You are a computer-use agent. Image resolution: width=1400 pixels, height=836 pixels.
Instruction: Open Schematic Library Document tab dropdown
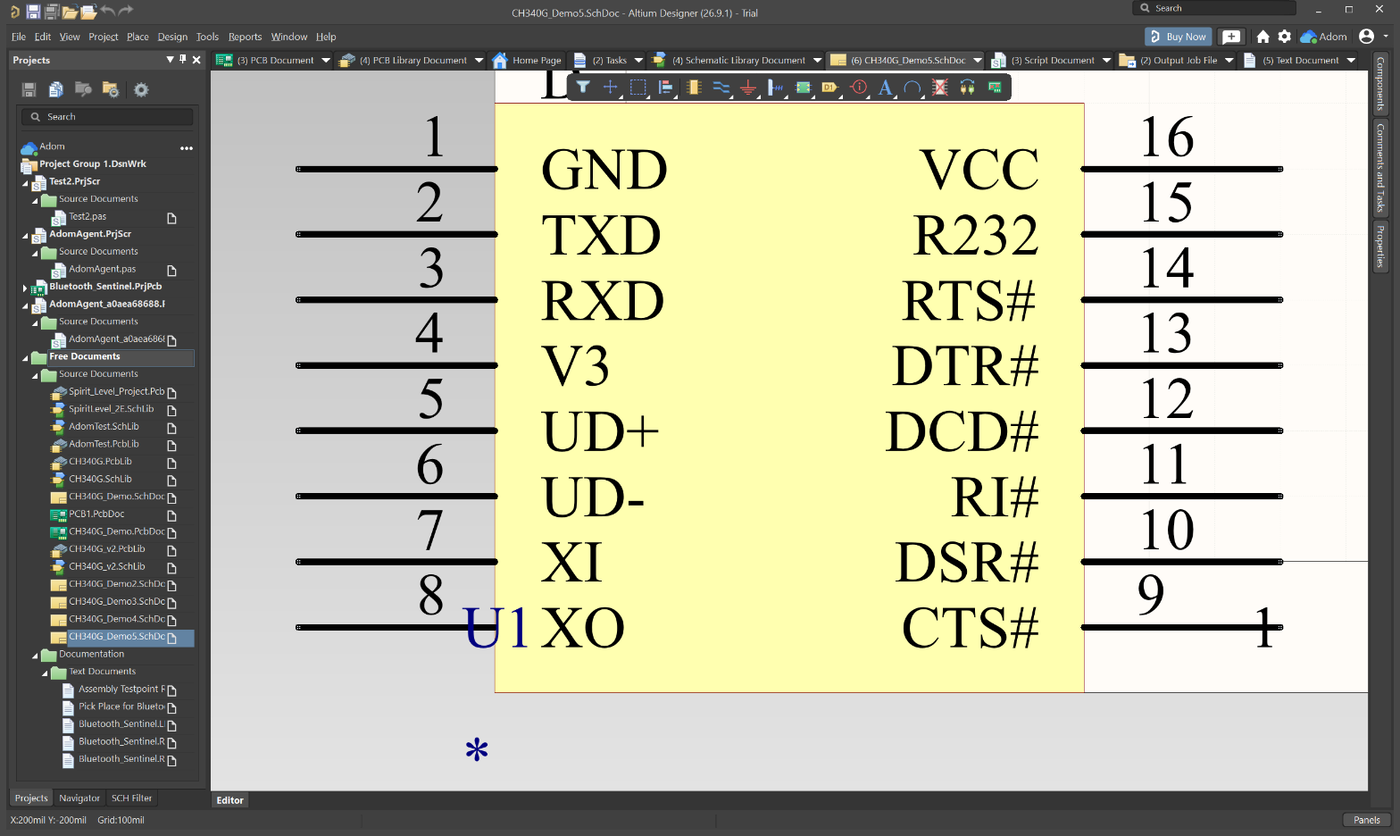pyautogui.click(x=816, y=60)
